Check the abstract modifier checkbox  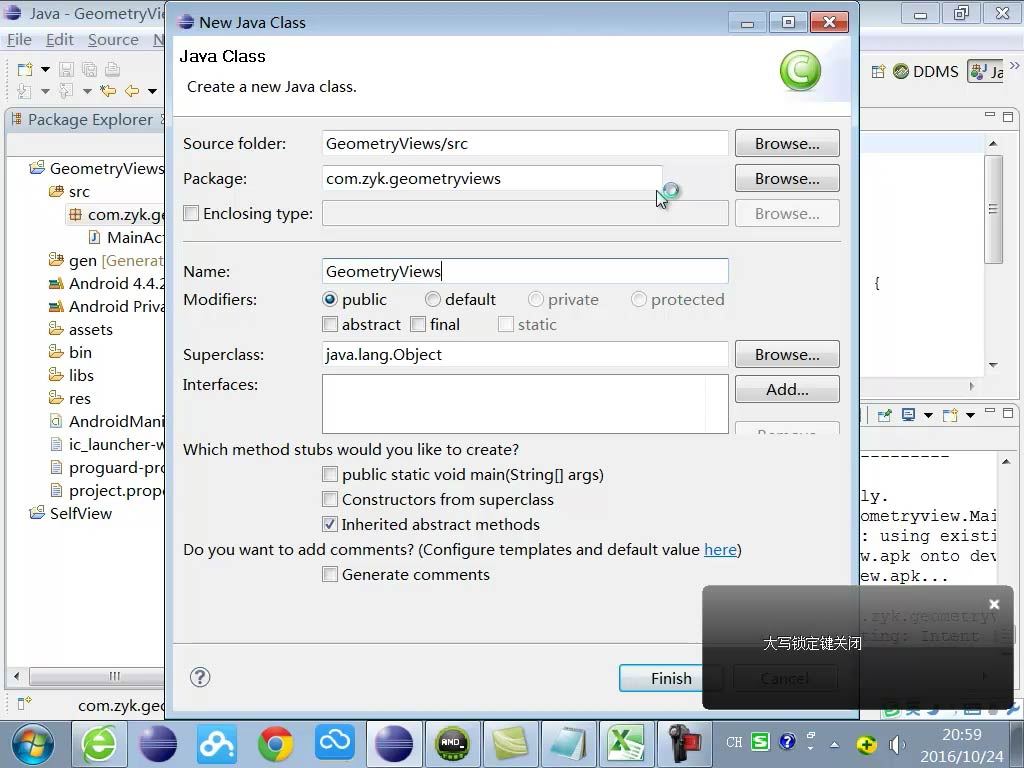tap(330, 324)
